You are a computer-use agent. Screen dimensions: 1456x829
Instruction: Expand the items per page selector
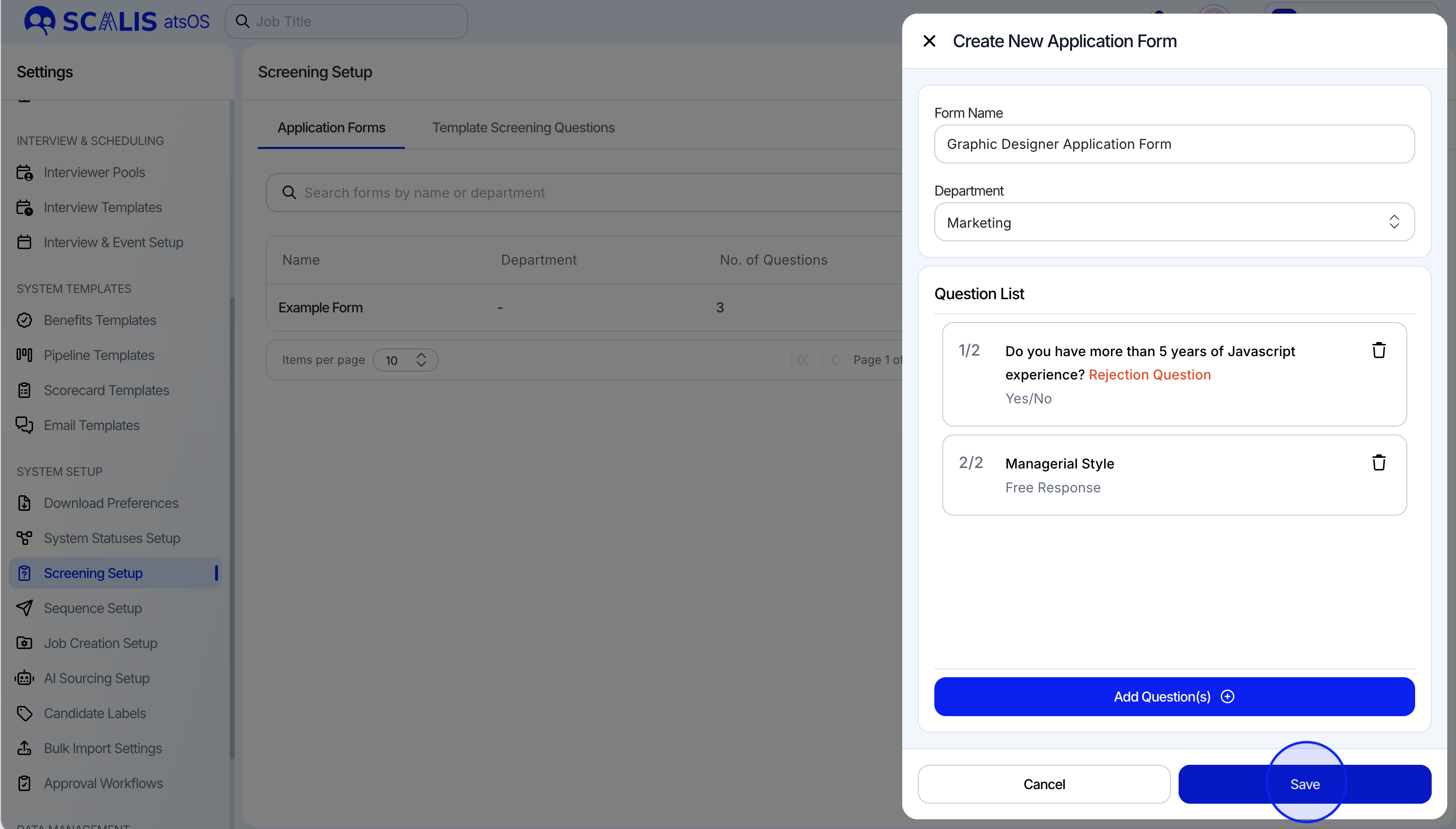pos(405,360)
